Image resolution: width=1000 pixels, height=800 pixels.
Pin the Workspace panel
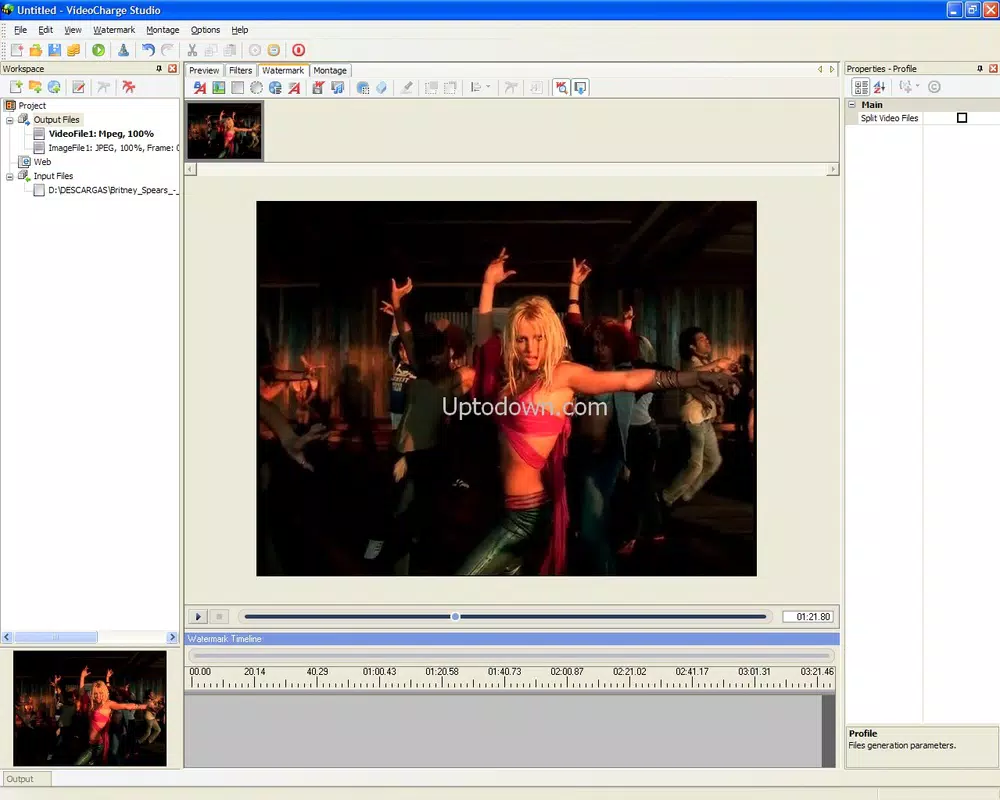pyautogui.click(x=159, y=68)
